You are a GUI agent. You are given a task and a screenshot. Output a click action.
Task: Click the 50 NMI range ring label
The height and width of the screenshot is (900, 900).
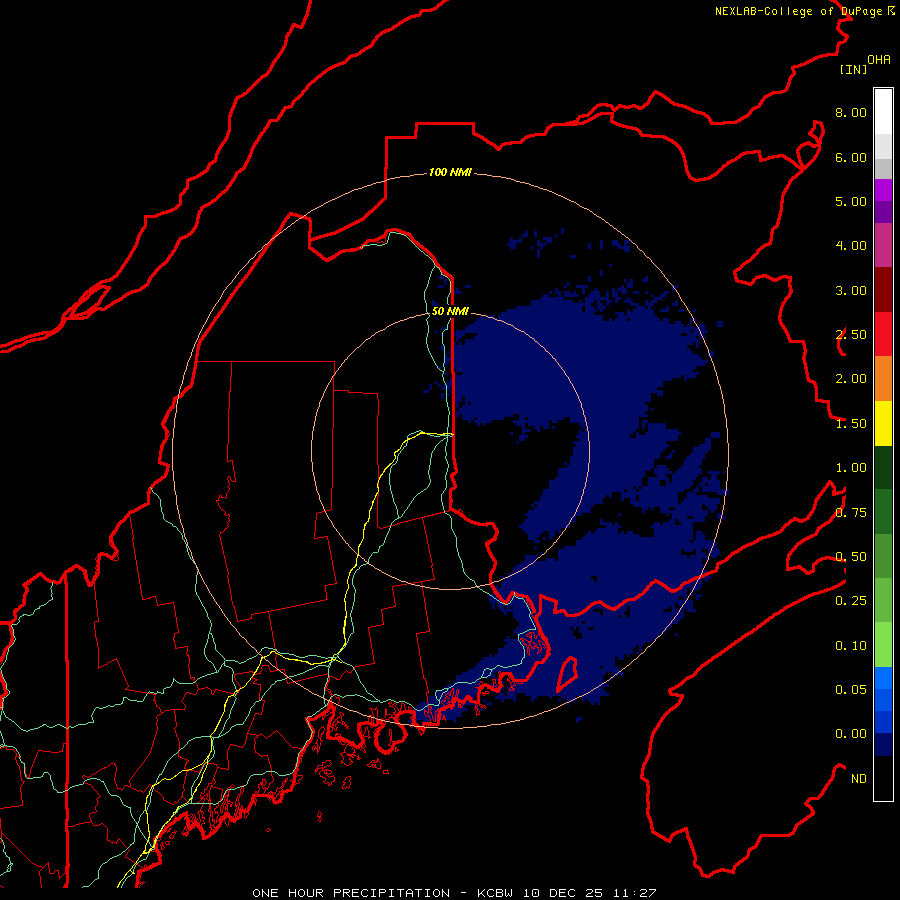(450, 311)
